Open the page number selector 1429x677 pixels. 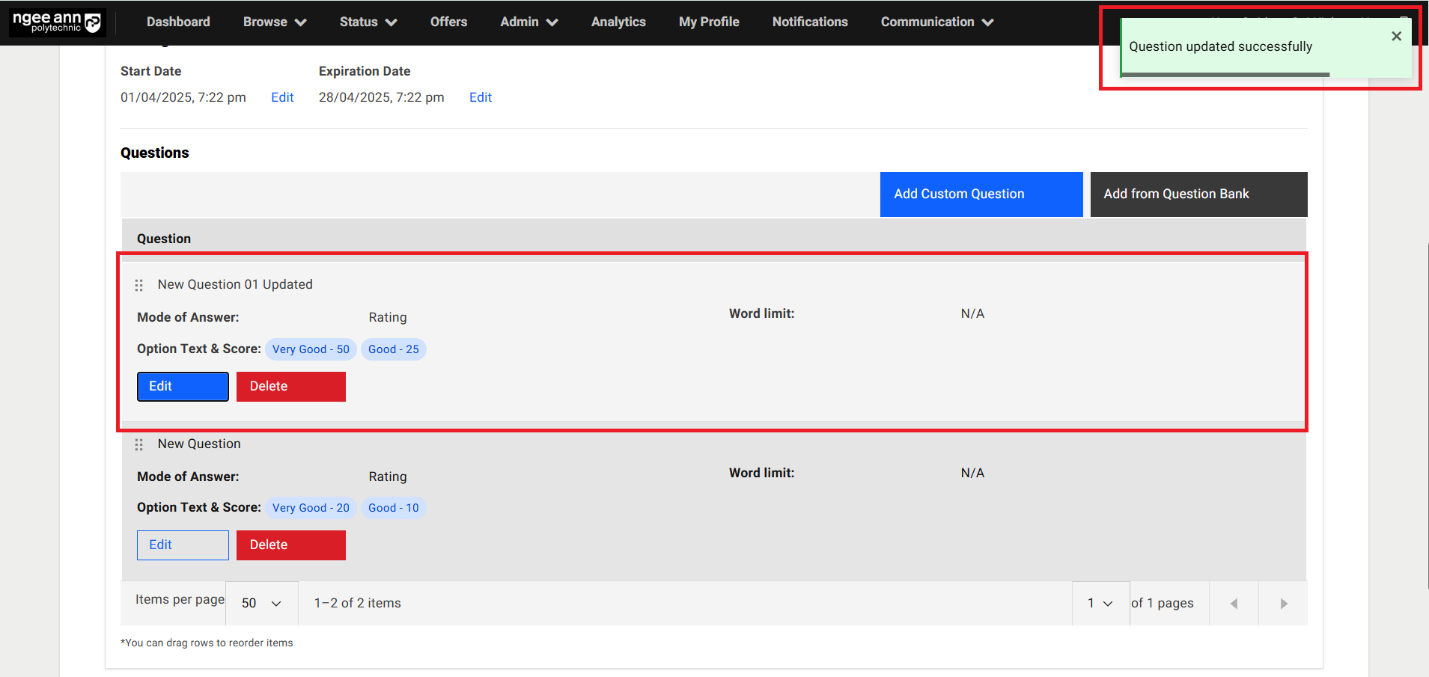coord(1100,603)
